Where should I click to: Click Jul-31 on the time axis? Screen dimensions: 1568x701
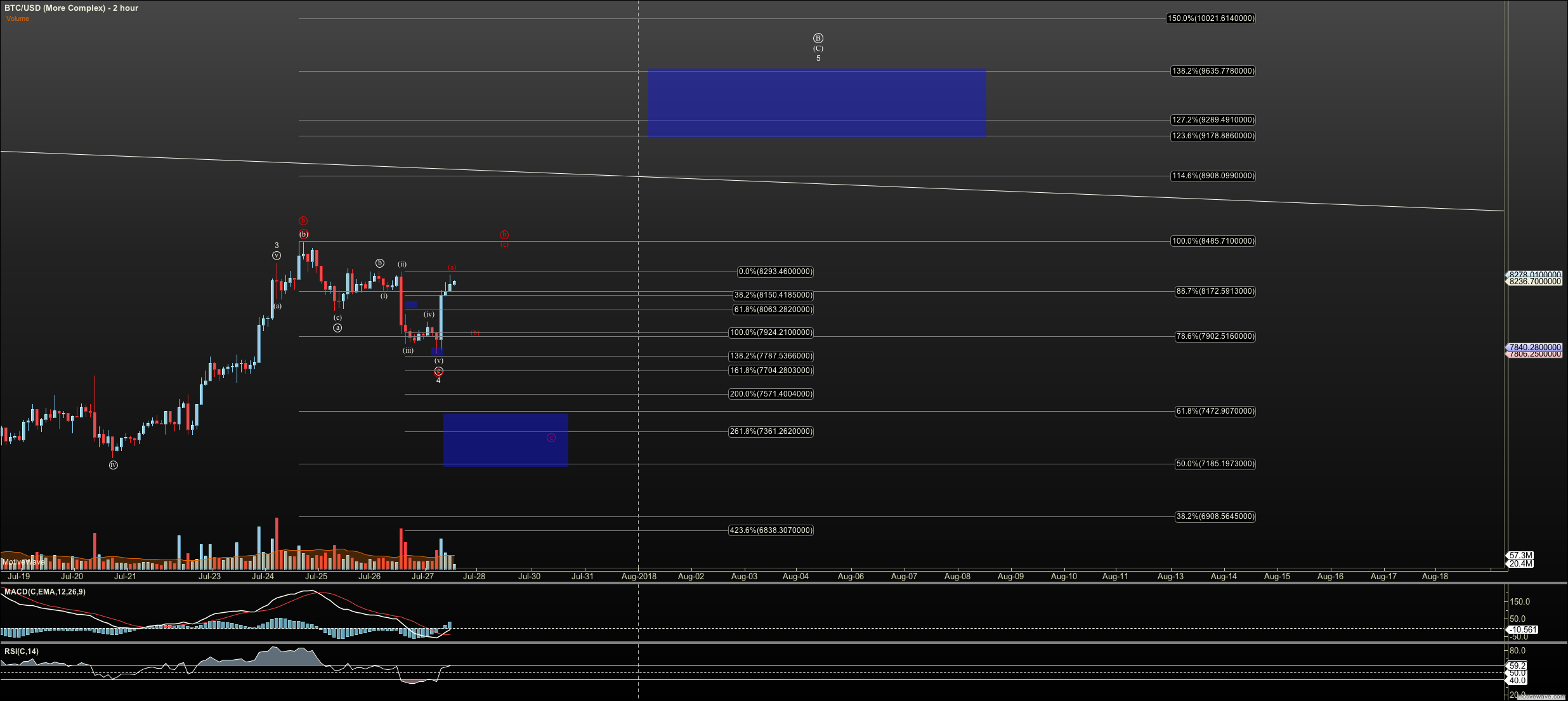(x=582, y=577)
